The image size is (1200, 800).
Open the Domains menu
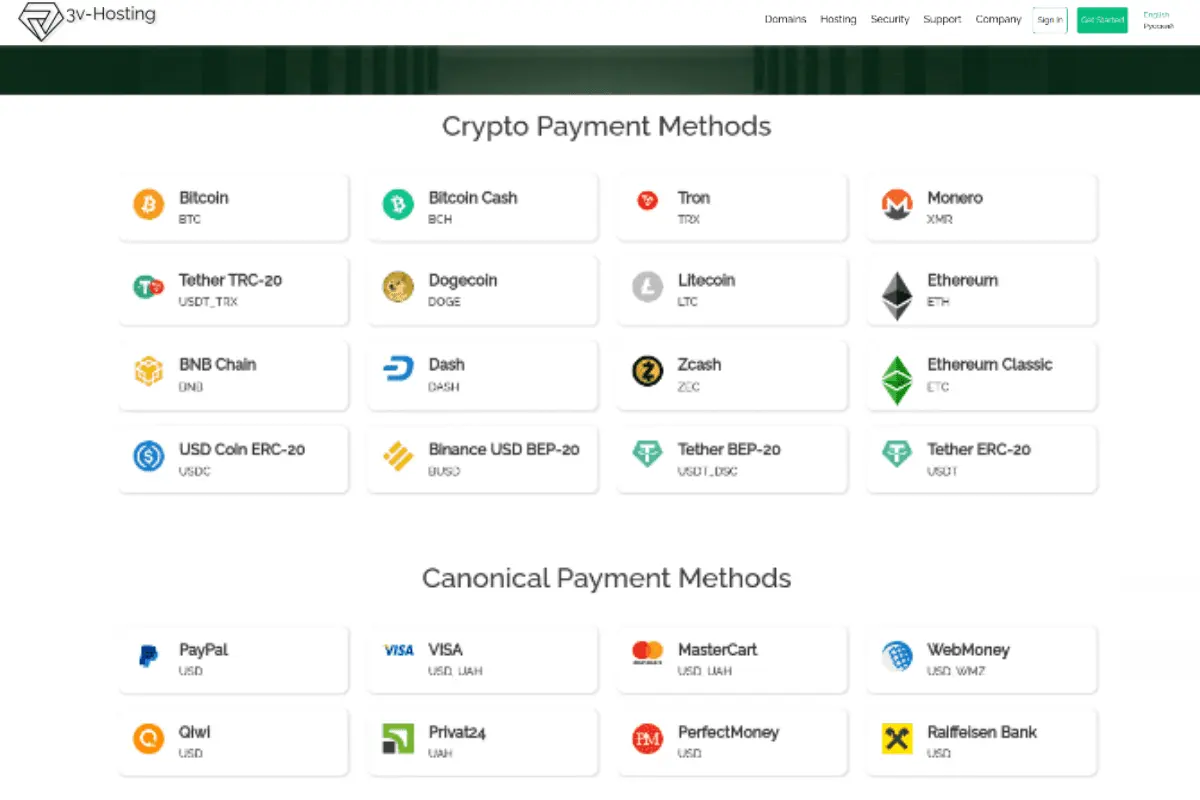coord(785,19)
